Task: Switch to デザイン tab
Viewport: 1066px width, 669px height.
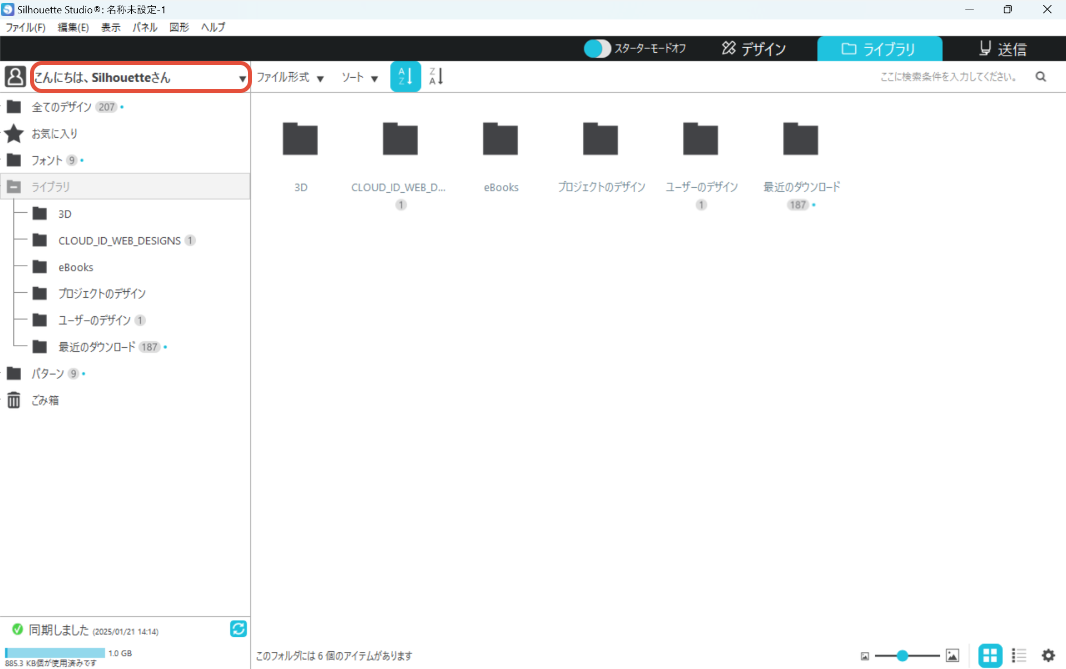Action: 754,48
